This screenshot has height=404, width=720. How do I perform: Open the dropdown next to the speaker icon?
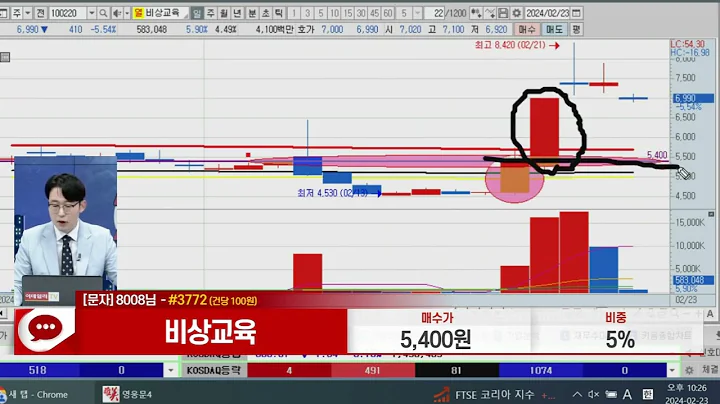coord(127,13)
